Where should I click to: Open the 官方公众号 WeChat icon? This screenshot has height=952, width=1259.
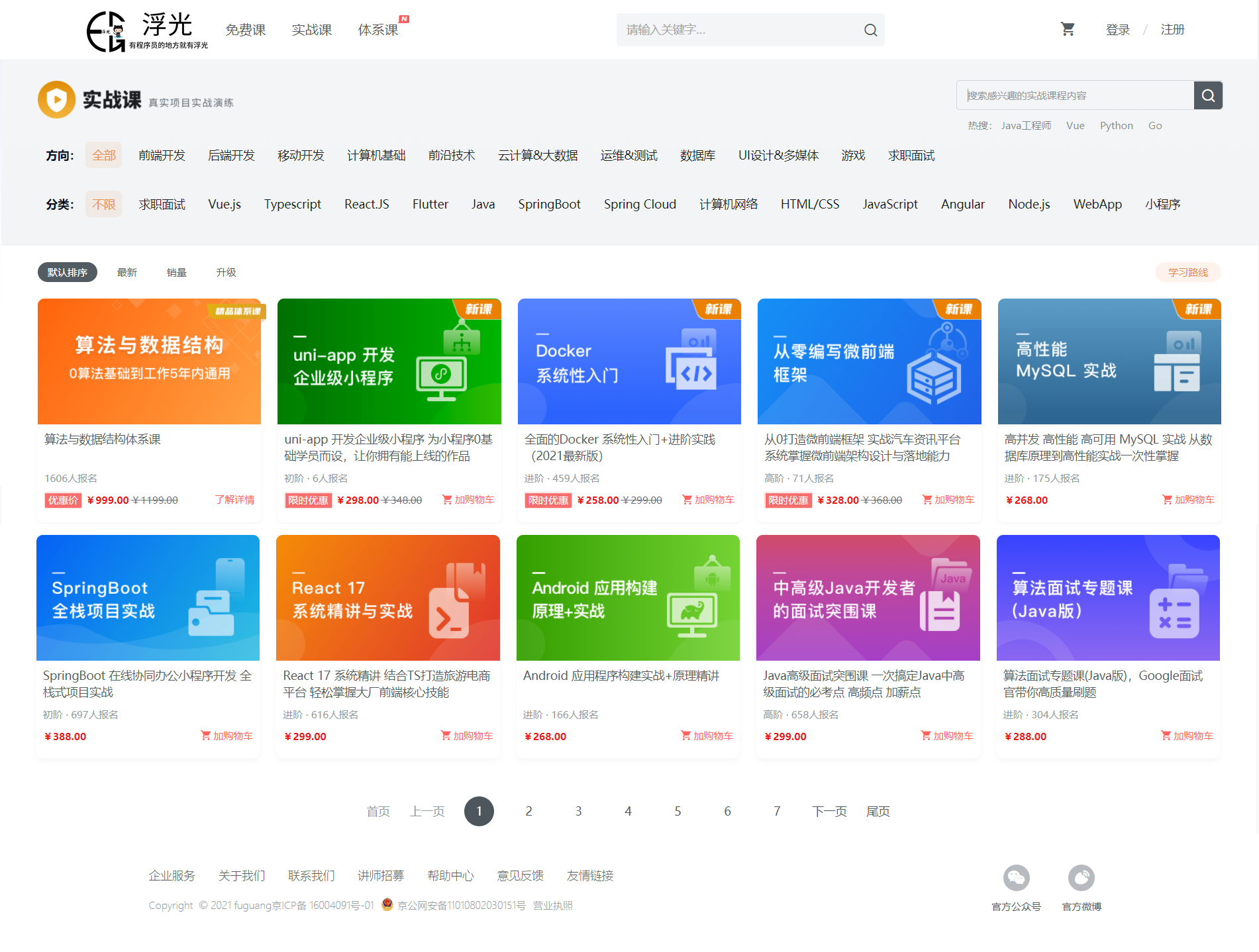click(x=1016, y=878)
